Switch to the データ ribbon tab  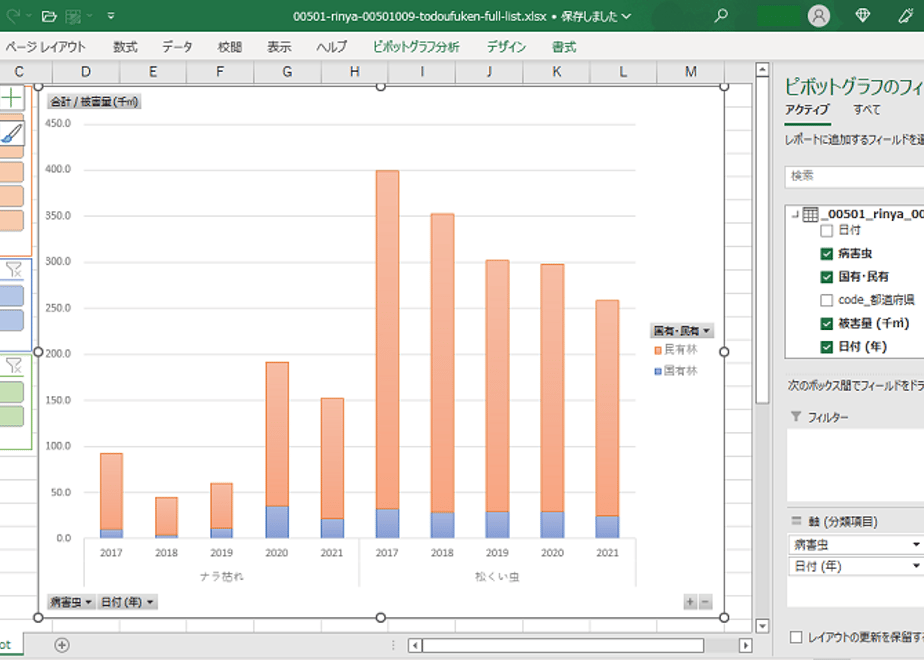(x=177, y=47)
